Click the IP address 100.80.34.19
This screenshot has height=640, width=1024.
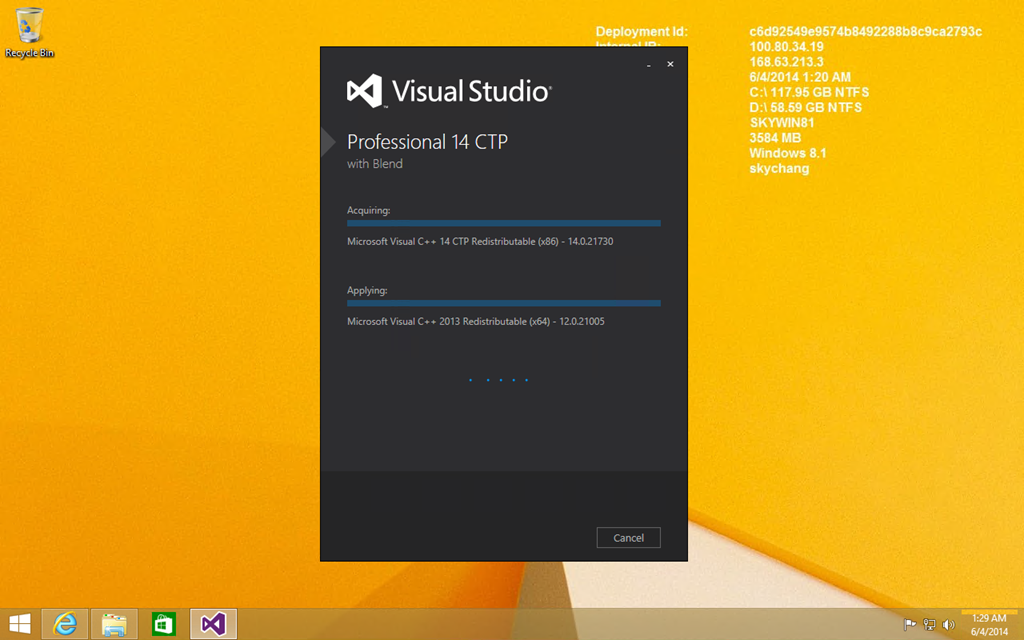(786, 46)
